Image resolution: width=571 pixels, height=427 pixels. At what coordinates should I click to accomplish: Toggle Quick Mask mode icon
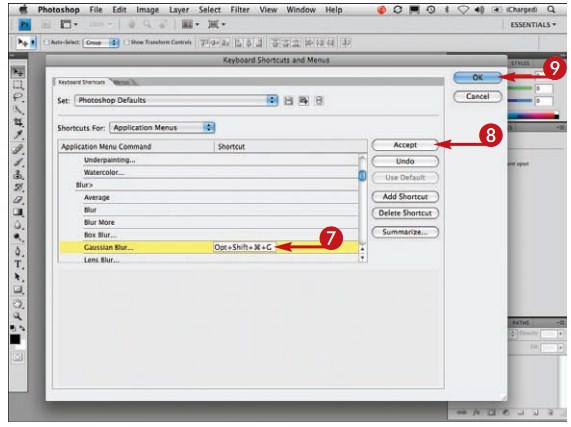17,357
